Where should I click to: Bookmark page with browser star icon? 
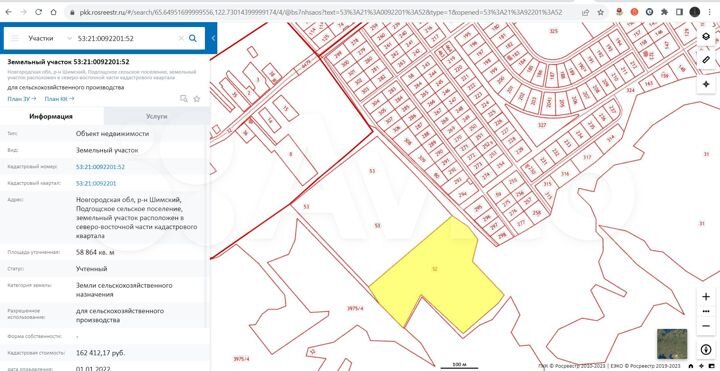[x=600, y=12]
